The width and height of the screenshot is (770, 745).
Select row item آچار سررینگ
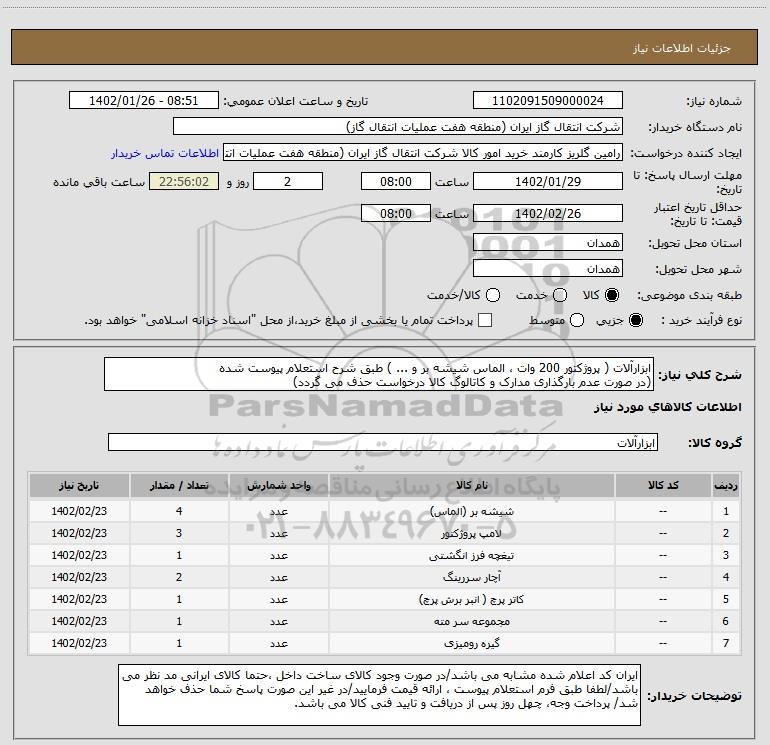coord(471,578)
